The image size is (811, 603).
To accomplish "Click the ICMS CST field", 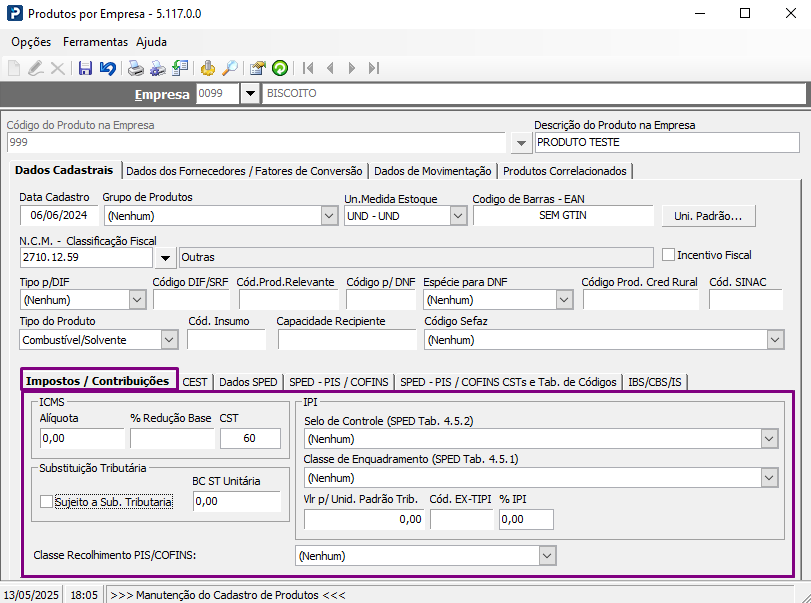I will pos(250,439).
